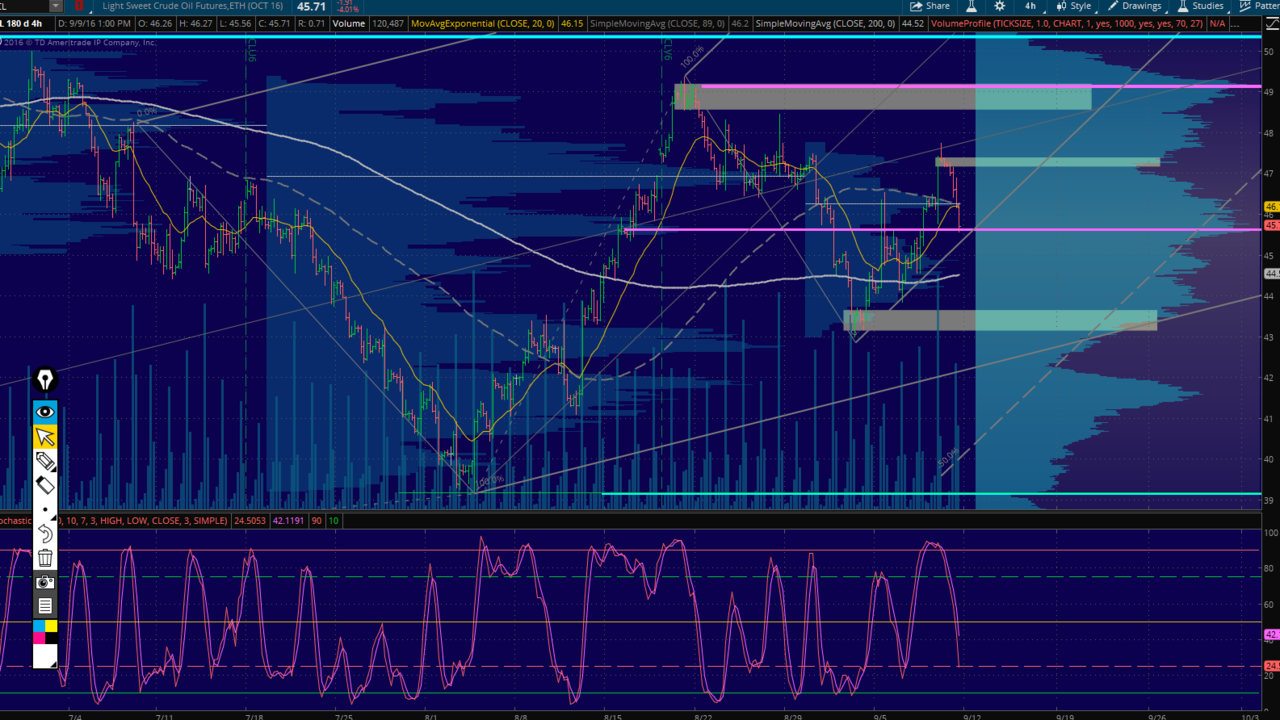This screenshot has height=720, width=1280.
Task: Open the Drawings menu
Action: [x=1135, y=6]
